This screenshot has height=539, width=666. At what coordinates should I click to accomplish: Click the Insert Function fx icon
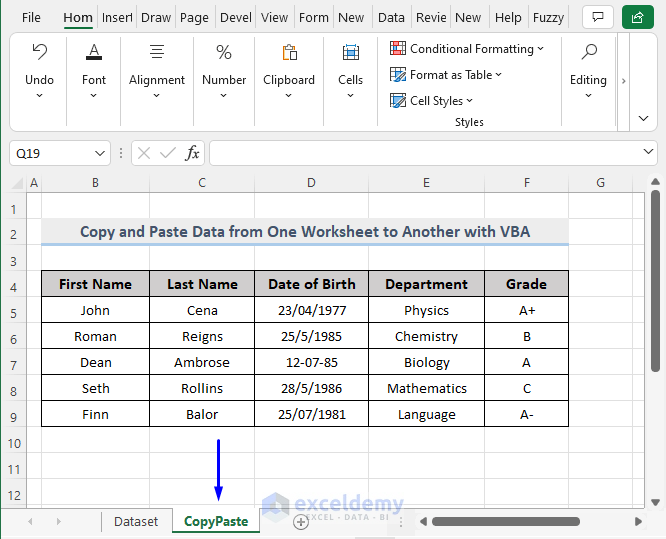[192, 153]
